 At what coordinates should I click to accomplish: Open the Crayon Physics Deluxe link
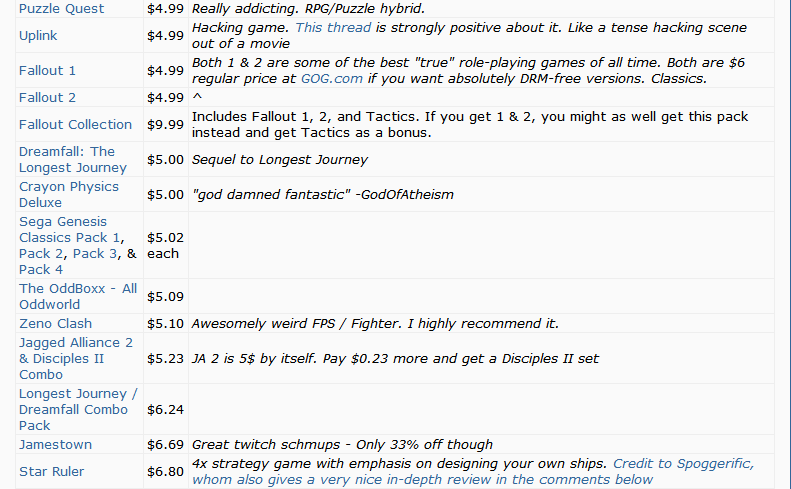pyautogui.click(x=69, y=195)
